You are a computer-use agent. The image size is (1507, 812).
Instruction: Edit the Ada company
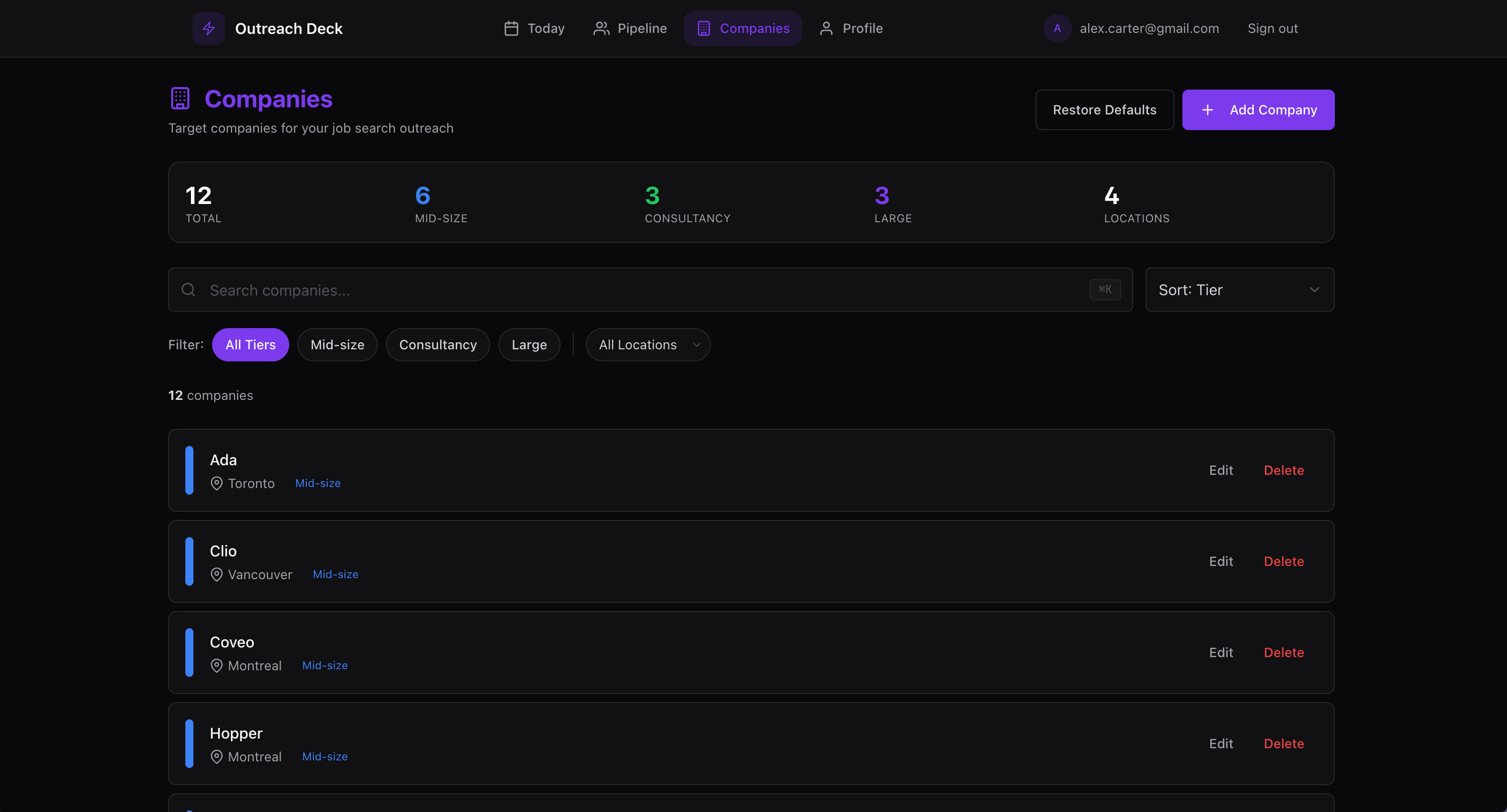pyautogui.click(x=1221, y=470)
